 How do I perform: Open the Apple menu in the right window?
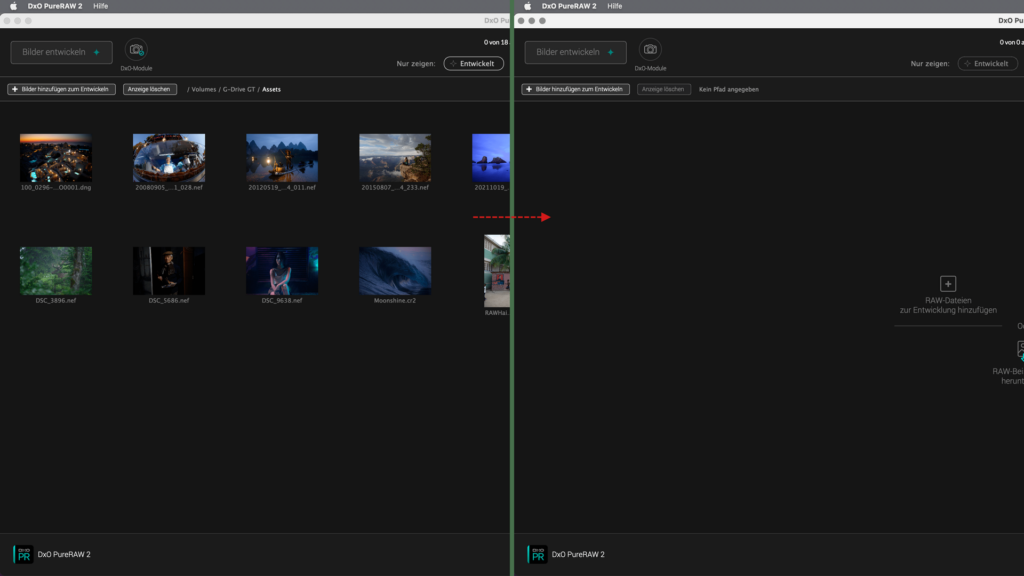pyautogui.click(x=527, y=6)
